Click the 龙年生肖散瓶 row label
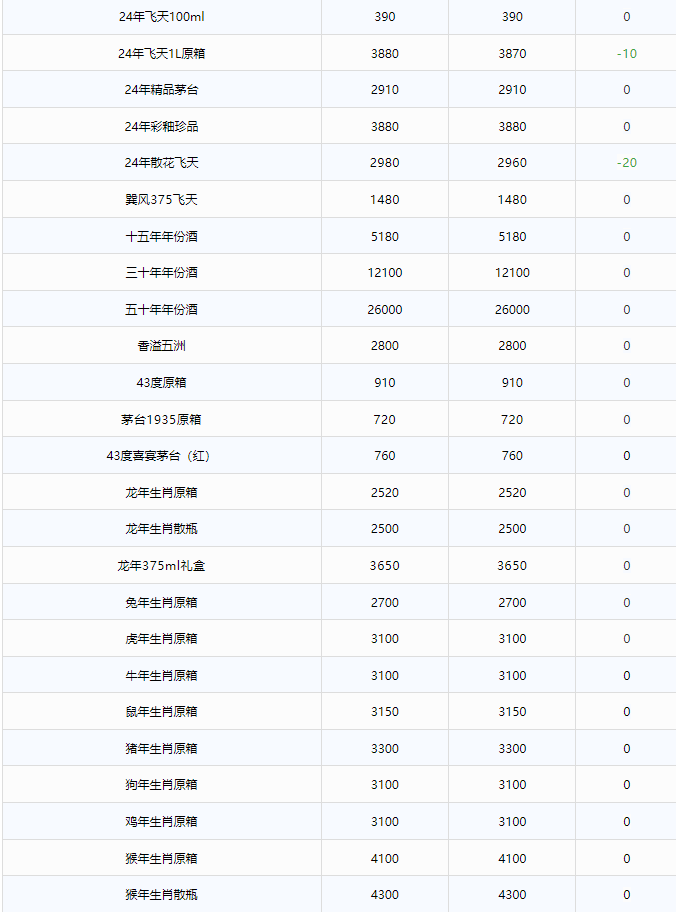676x912 pixels. pos(161,529)
